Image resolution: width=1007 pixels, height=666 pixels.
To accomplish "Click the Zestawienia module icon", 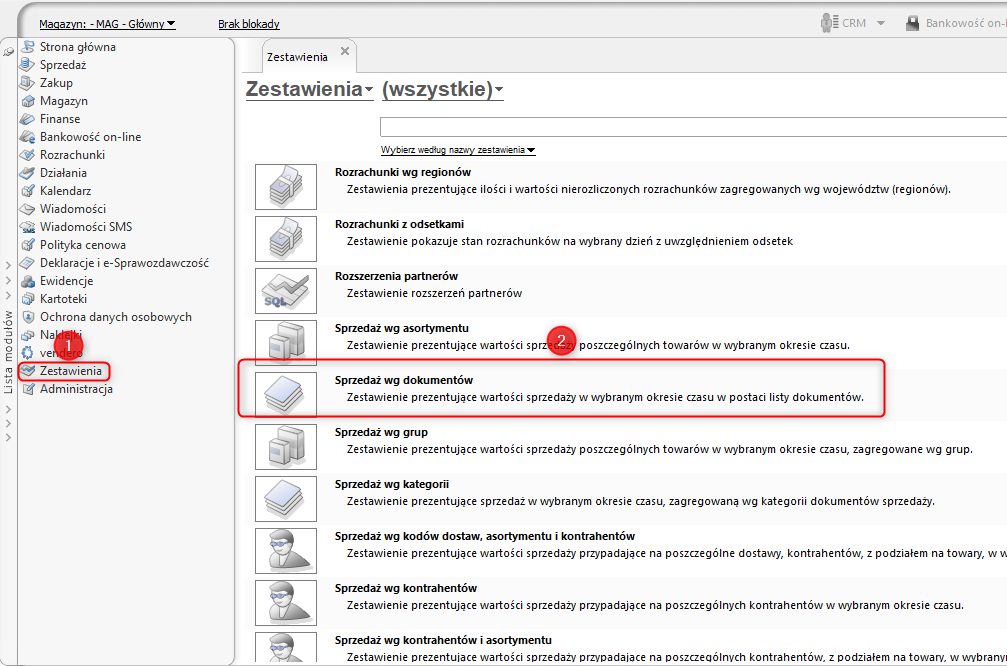I will point(27,371).
